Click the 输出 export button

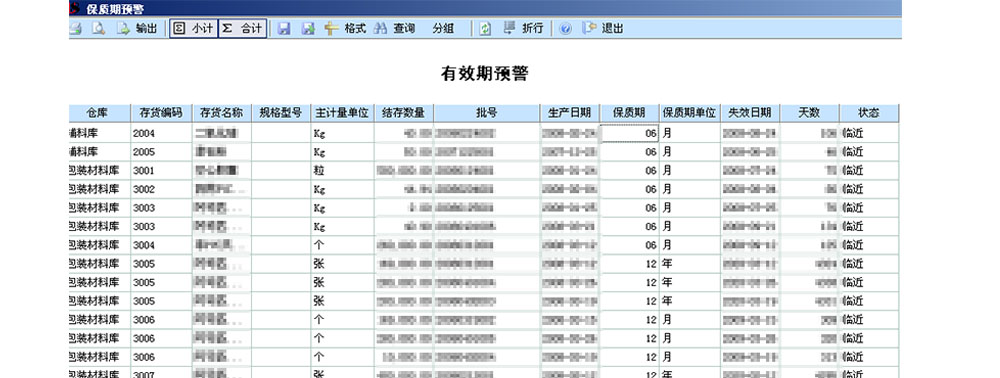coord(136,29)
